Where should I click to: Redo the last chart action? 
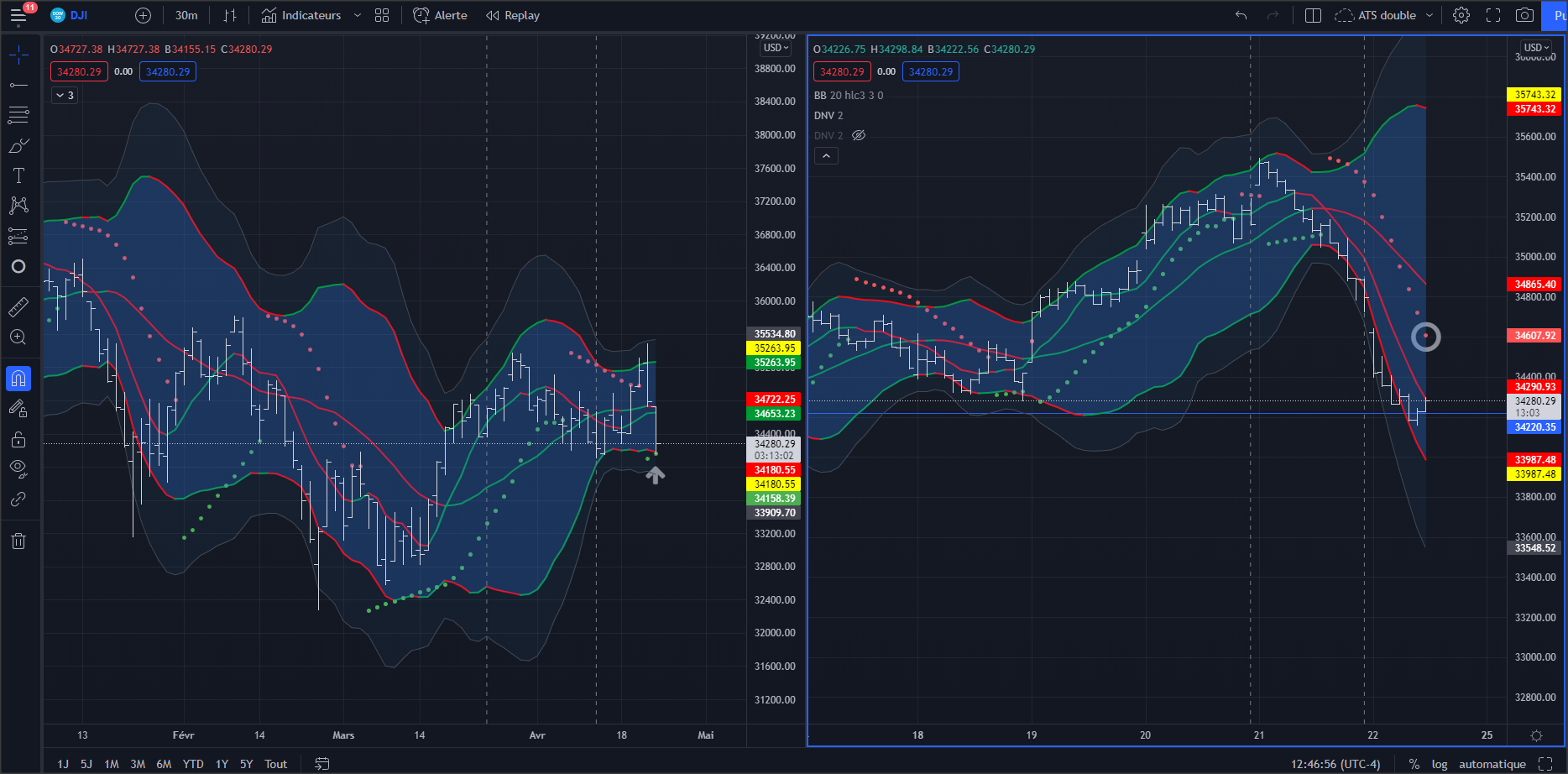tap(1273, 15)
